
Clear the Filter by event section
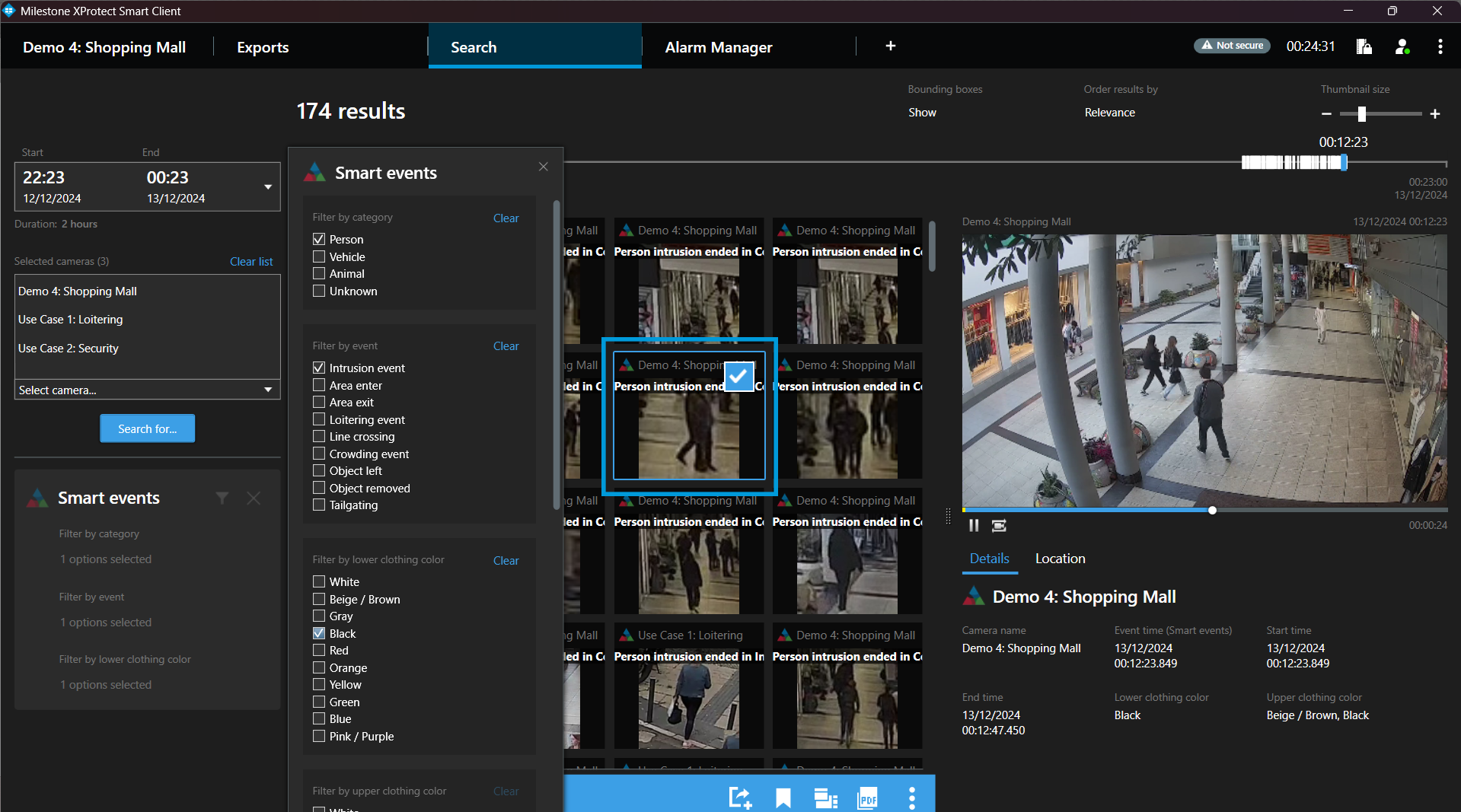point(506,345)
